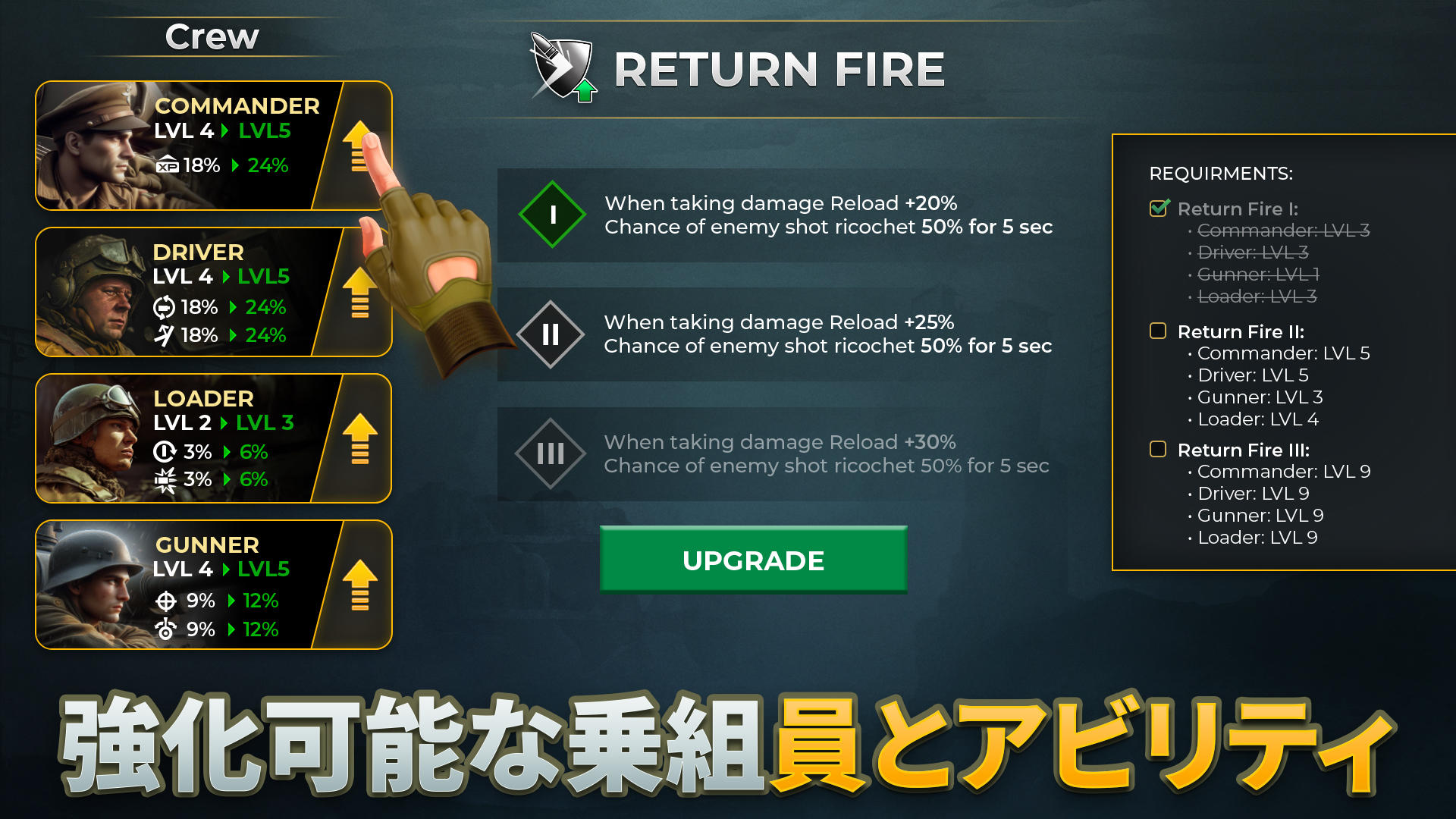The image size is (1456, 819).
Task: Toggle the checked Return Fire I checkbox
Action: [x=1159, y=207]
